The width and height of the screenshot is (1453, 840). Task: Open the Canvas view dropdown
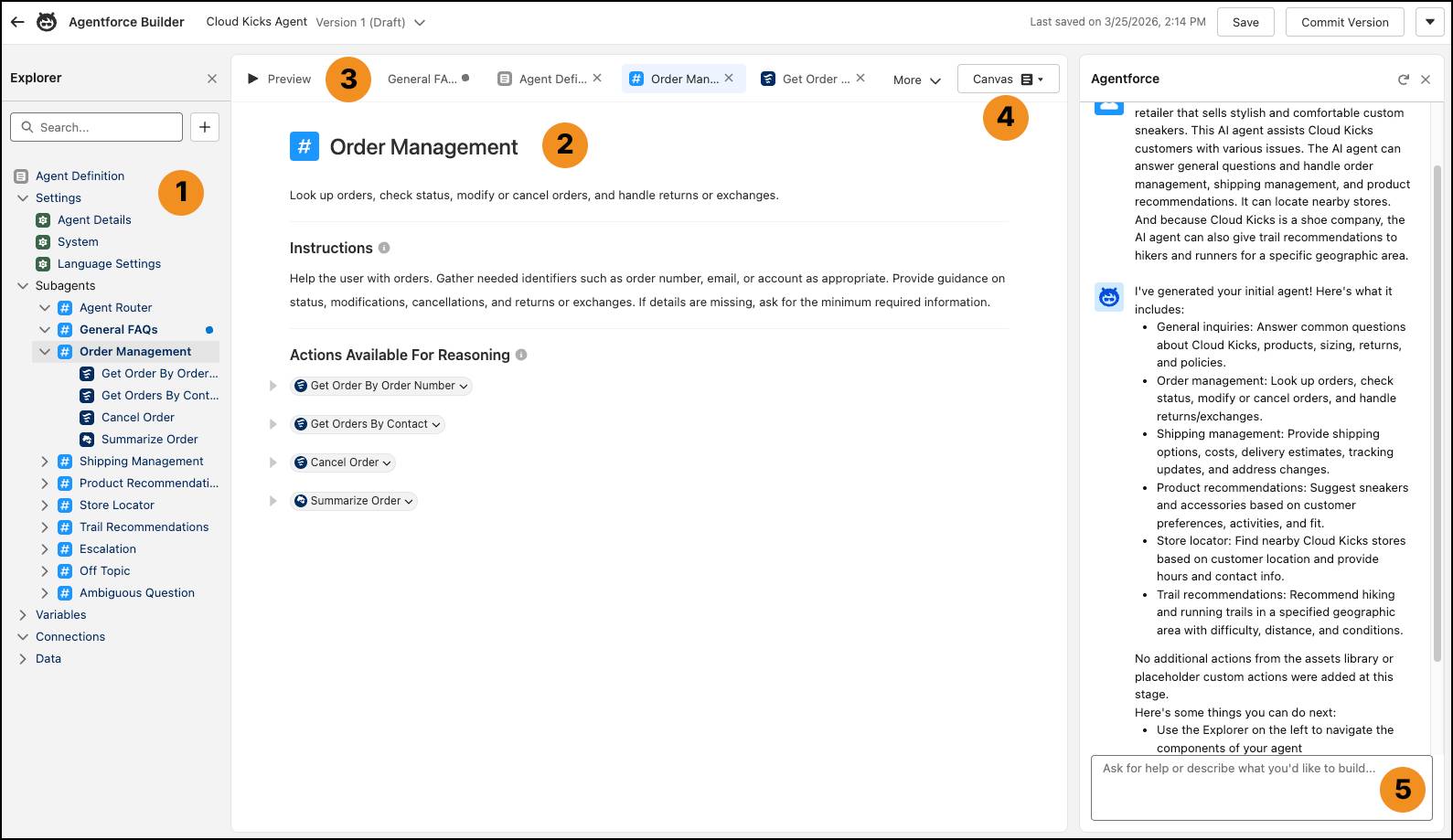(x=1008, y=79)
